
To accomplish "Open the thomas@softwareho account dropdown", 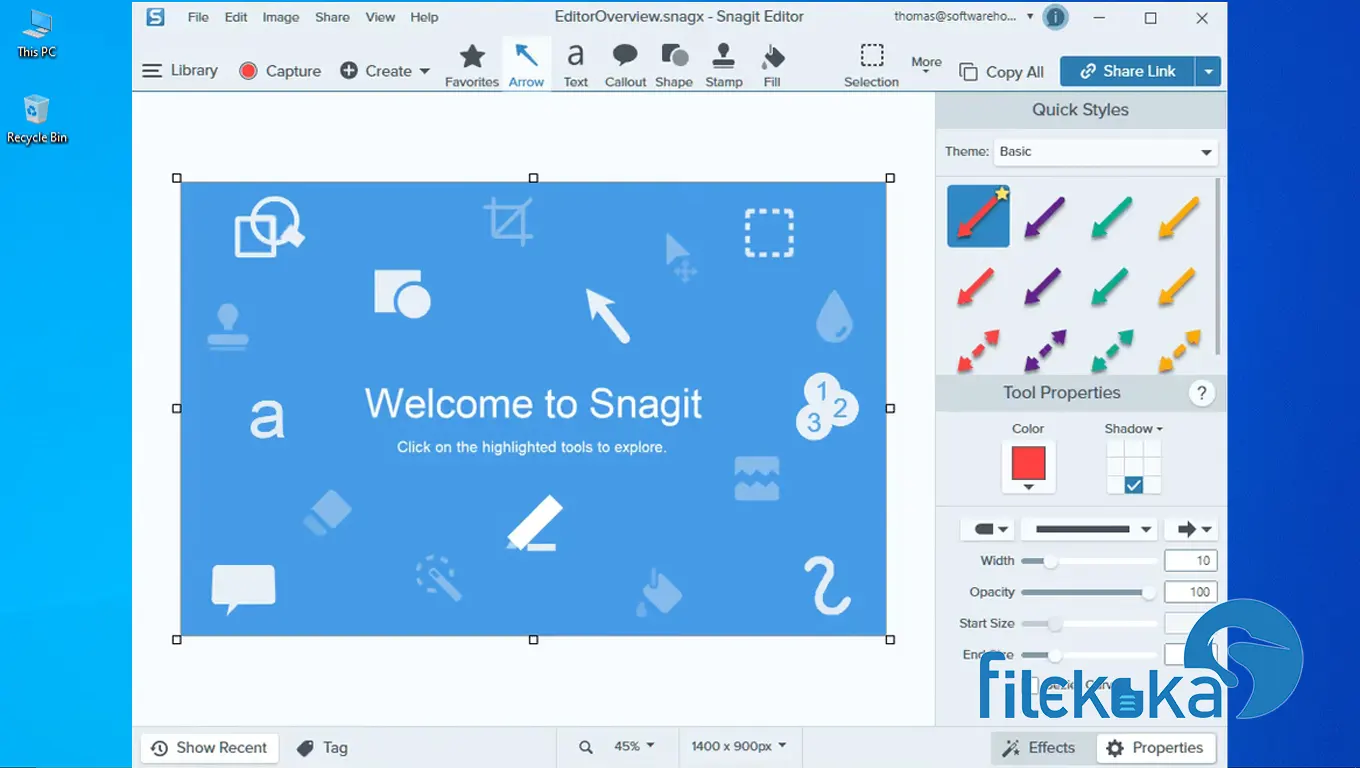I will pyautogui.click(x=964, y=16).
